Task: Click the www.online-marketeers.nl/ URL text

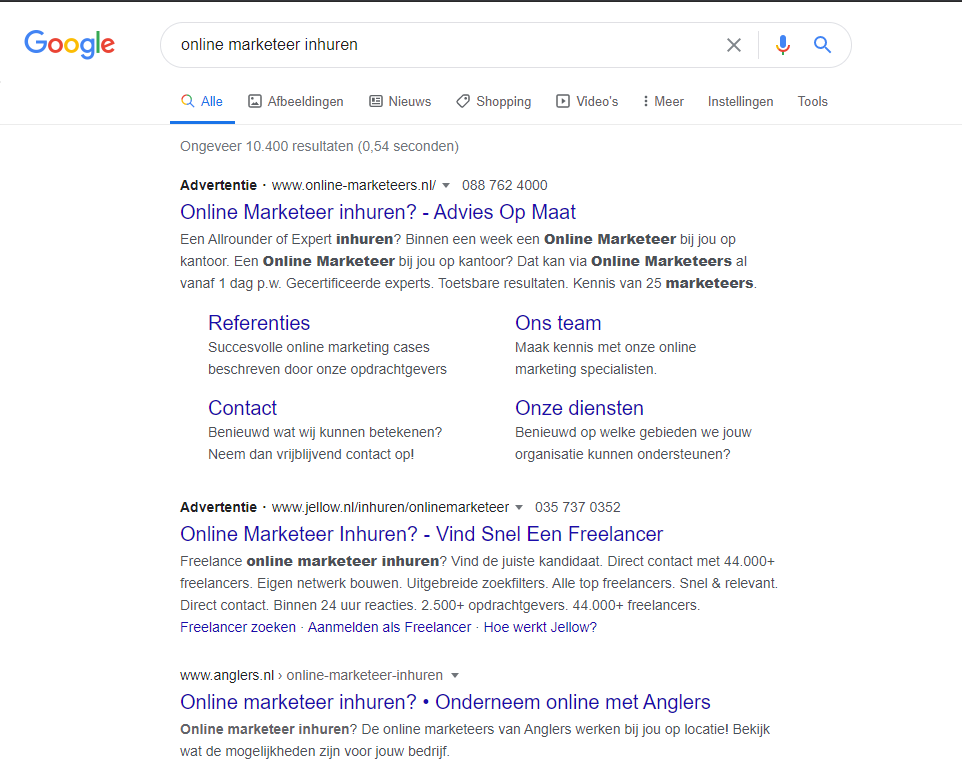Action: point(354,185)
